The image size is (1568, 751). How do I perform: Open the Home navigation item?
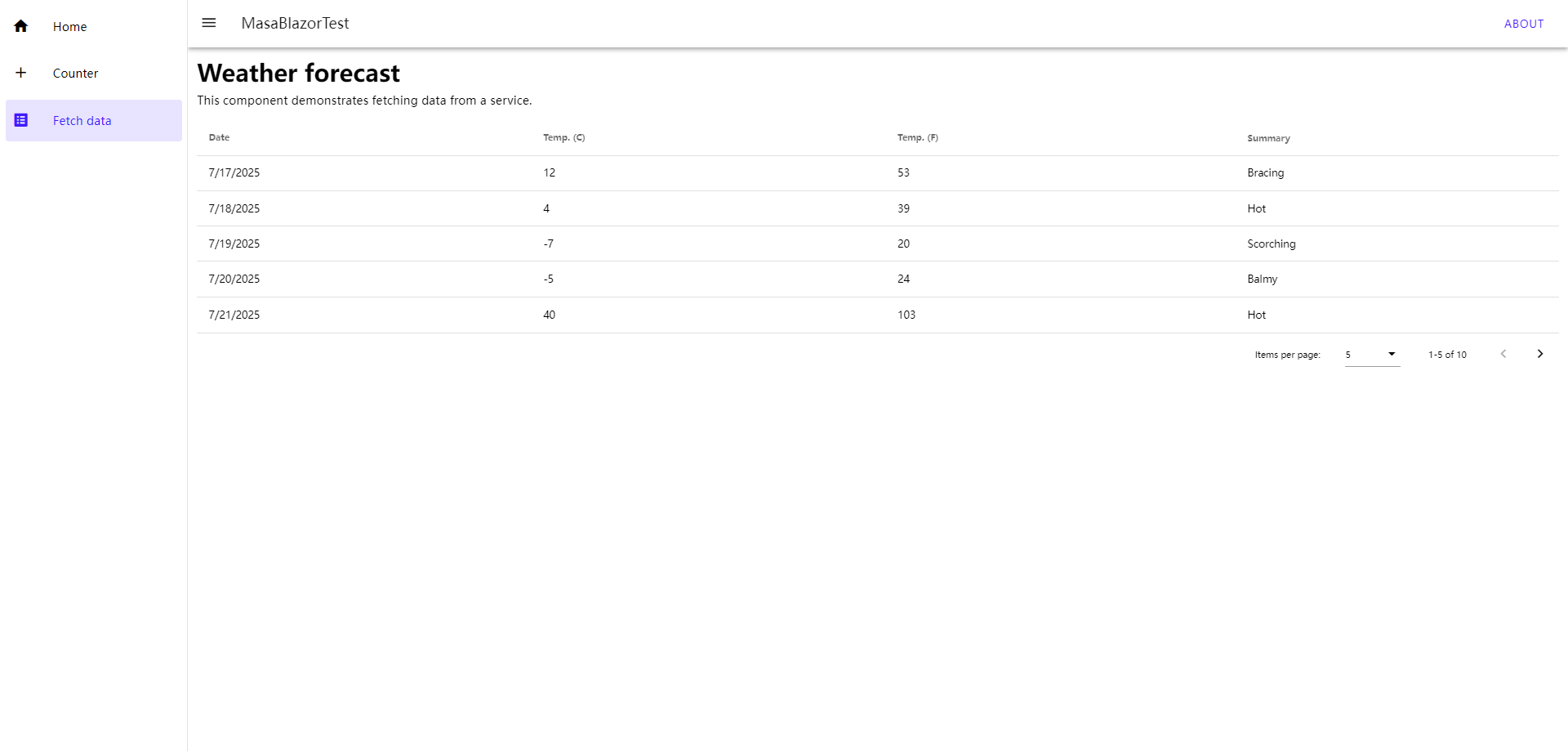(x=70, y=27)
